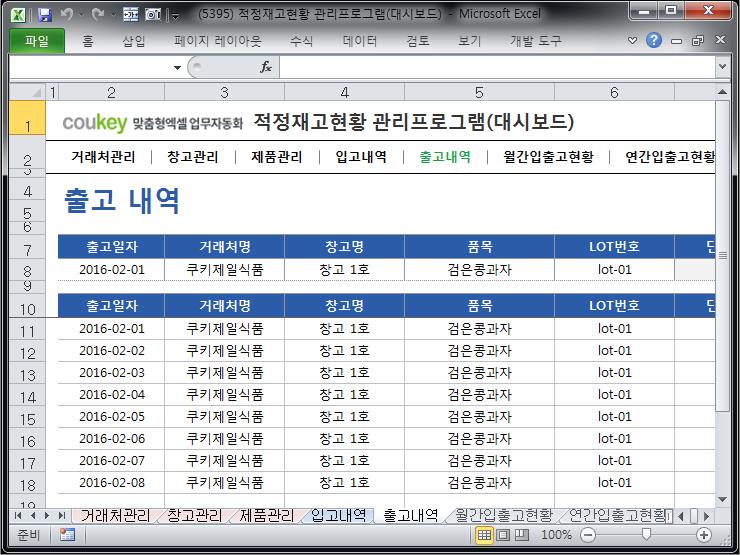Click the Name Box field
The image size is (740, 555).
[x=91, y=67]
